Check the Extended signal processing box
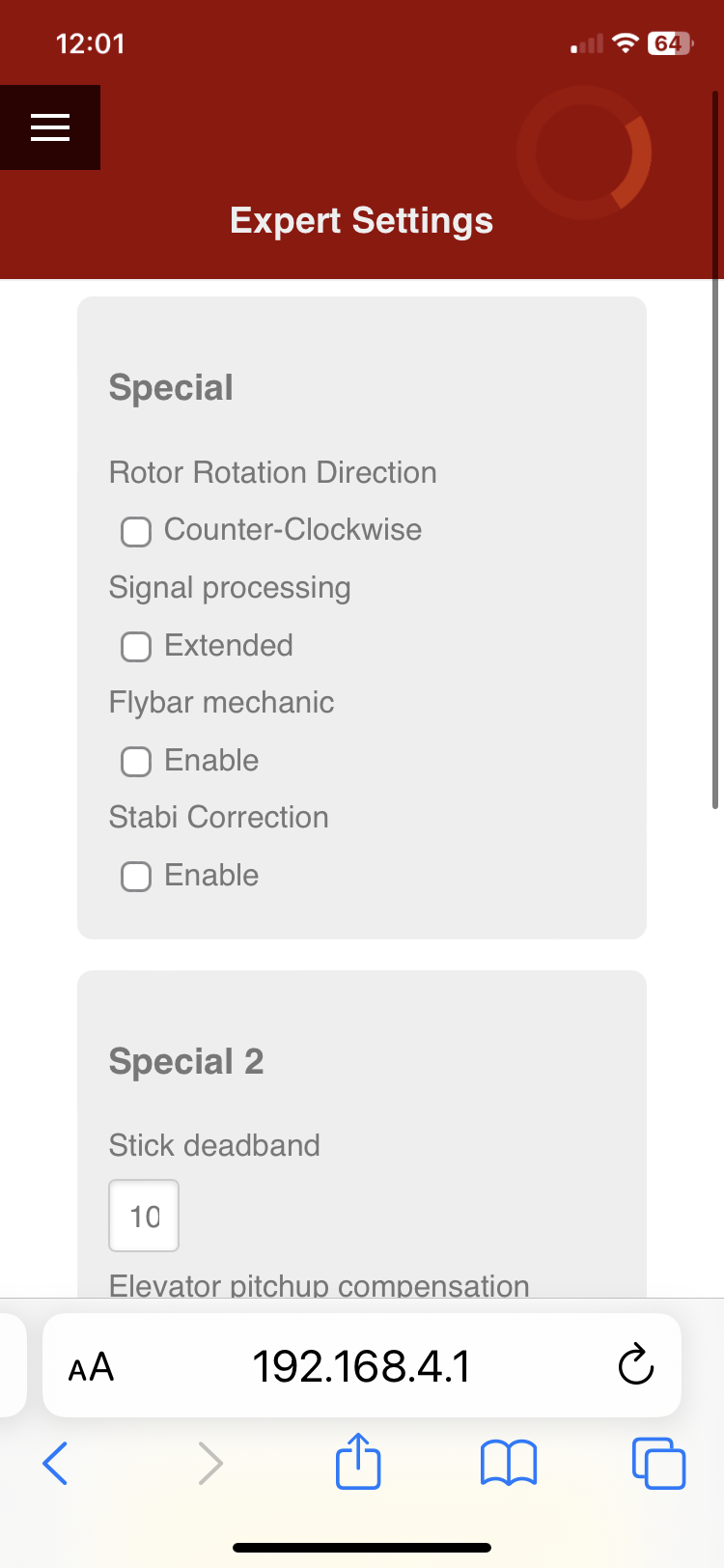The image size is (724, 1568). click(136, 646)
